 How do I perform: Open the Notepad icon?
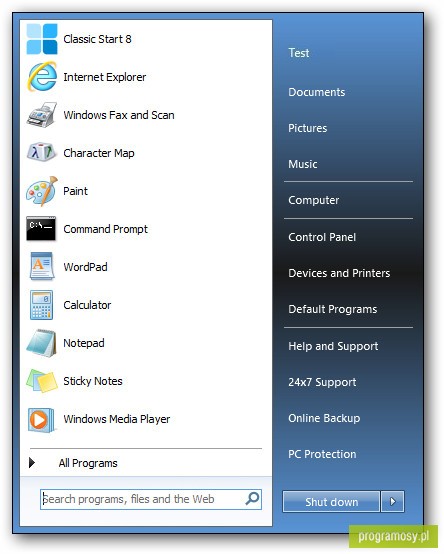[x=41, y=343]
